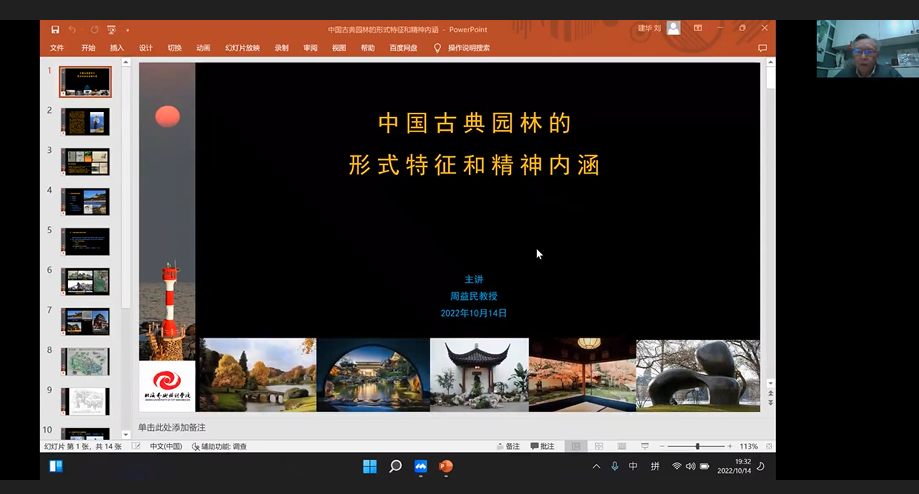Open Reading View from status bar
The height and width of the screenshot is (494, 919).
point(619,446)
